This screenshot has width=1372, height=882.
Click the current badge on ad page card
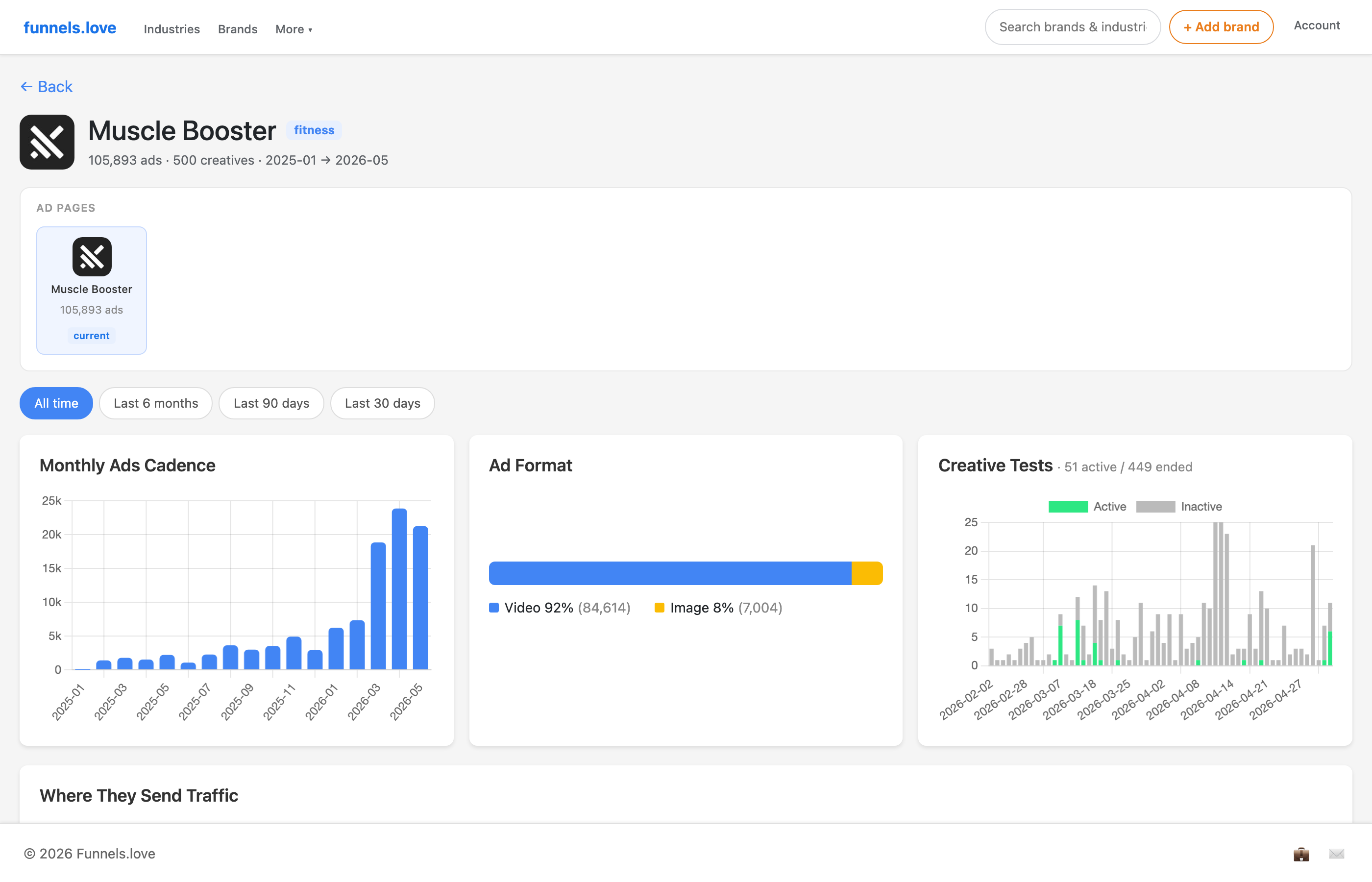[x=92, y=336]
